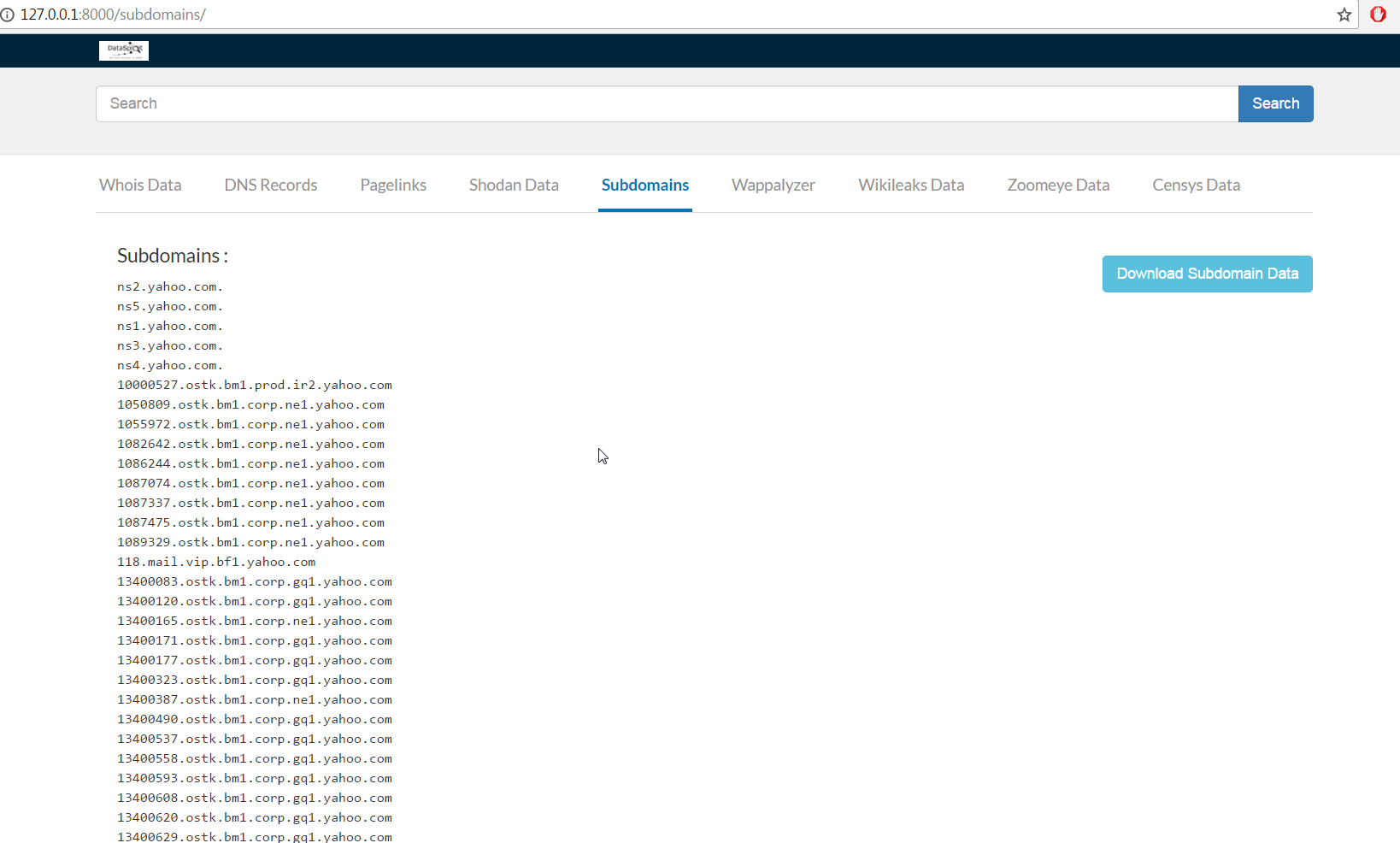Select ns5.yahoo.com. entry

click(170, 306)
